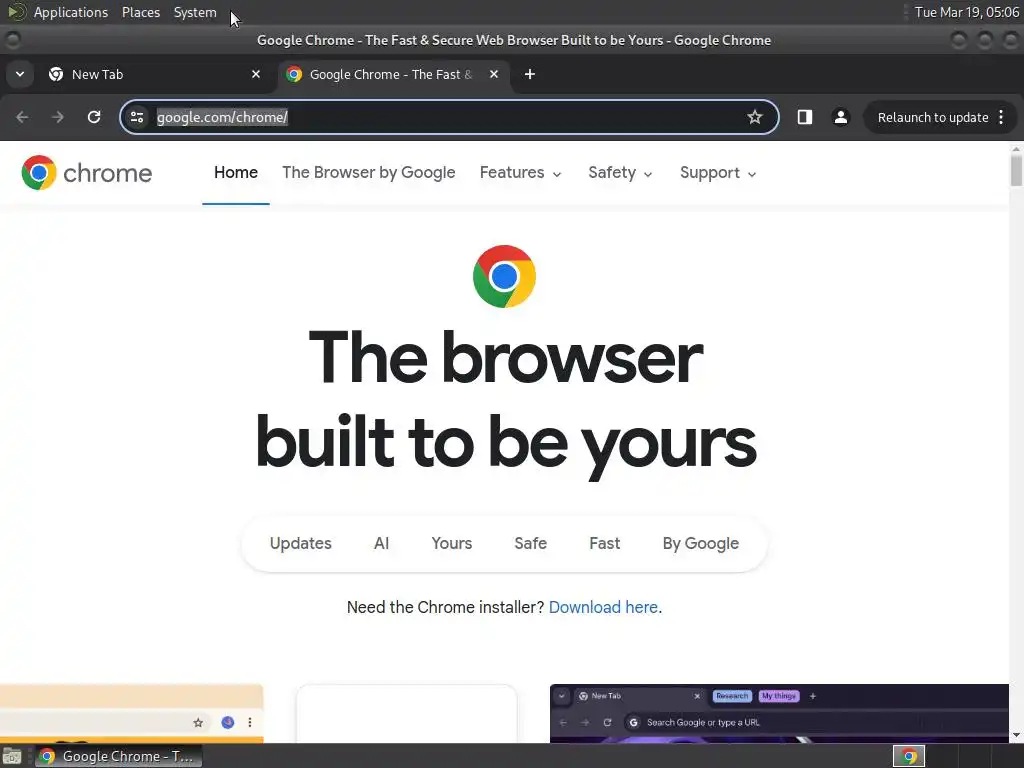Open site information icon in address bar
The image size is (1024, 768).
[137, 117]
